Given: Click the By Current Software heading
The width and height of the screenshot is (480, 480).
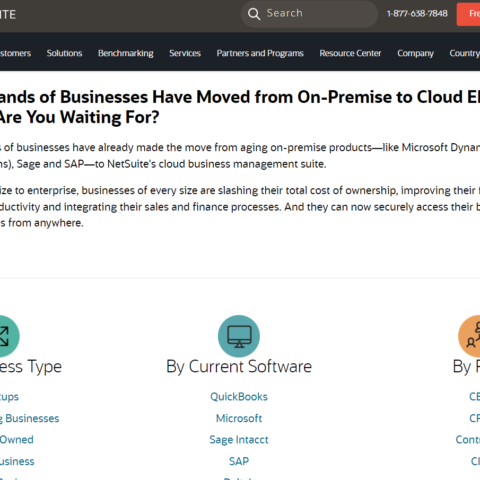Looking at the screenshot, I should (239, 367).
